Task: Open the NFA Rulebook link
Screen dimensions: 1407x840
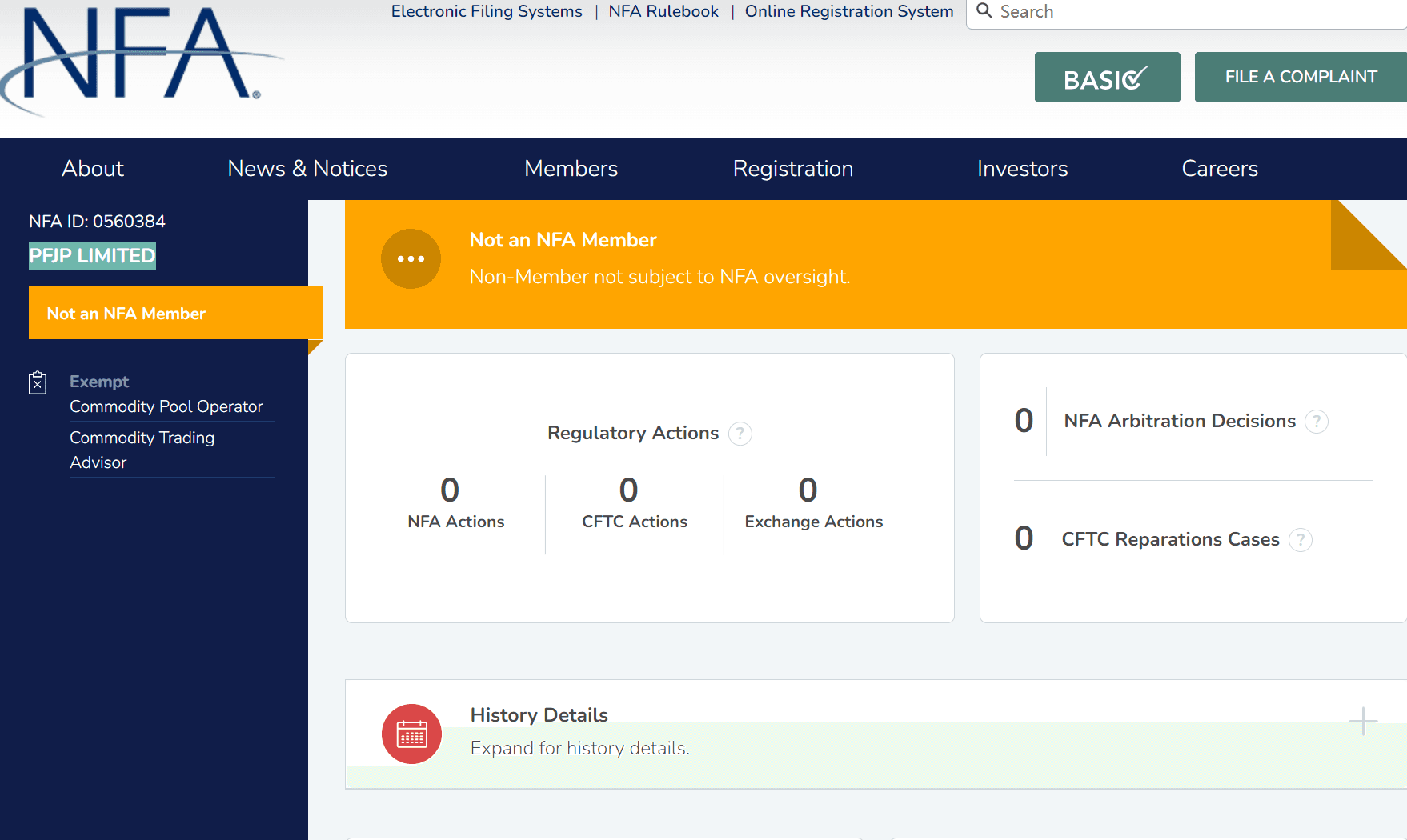Action: click(x=663, y=11)
